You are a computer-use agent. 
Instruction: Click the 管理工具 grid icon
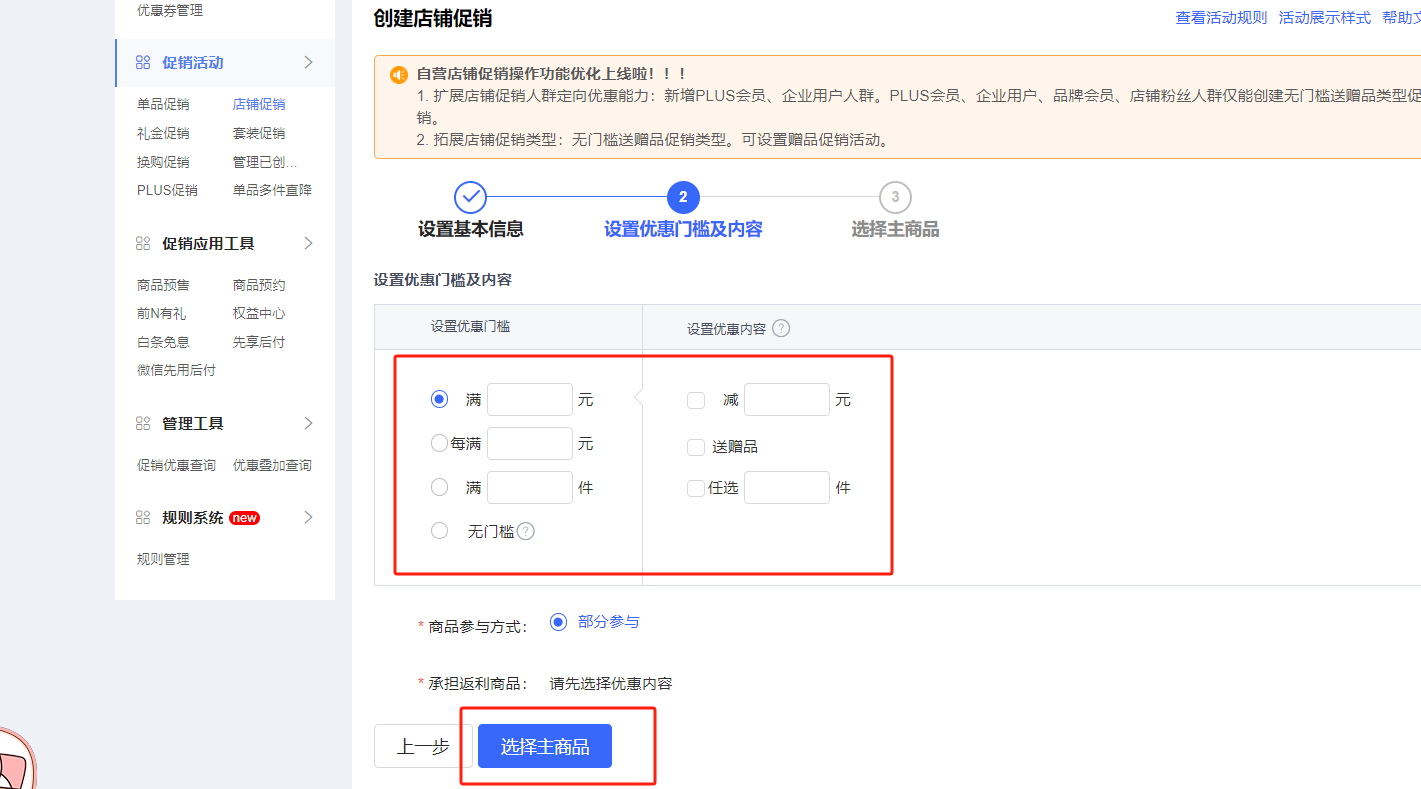(143, 424)
